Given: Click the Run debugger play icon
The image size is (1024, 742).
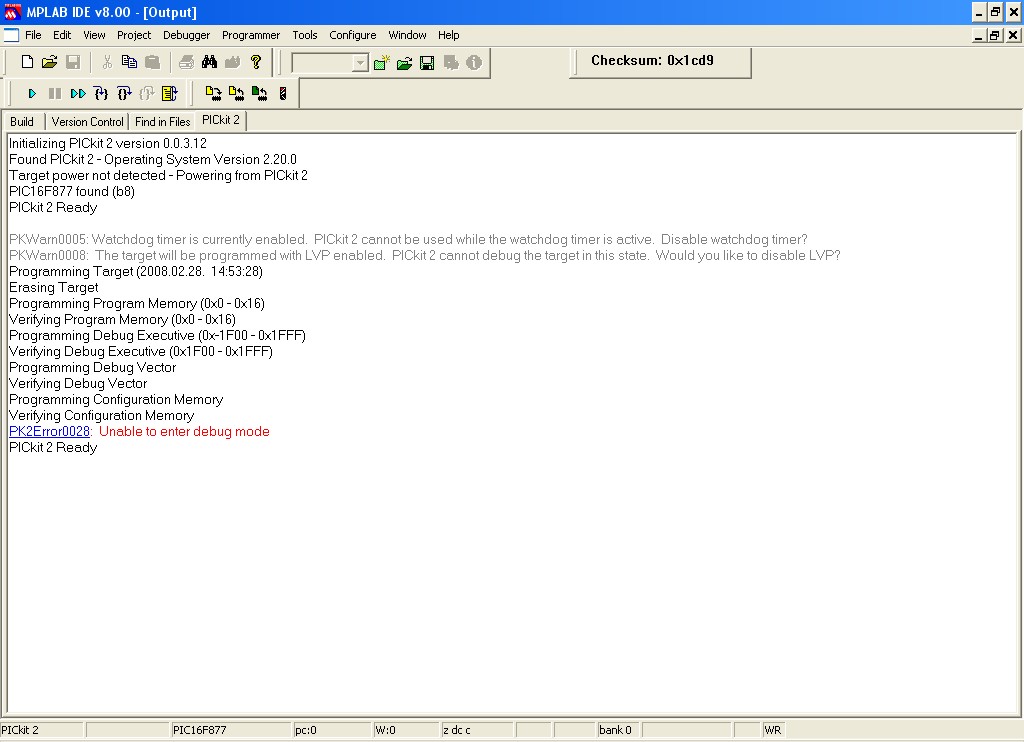Looking at the screenshot, I should pyautogui.click(x=32, y=93).
